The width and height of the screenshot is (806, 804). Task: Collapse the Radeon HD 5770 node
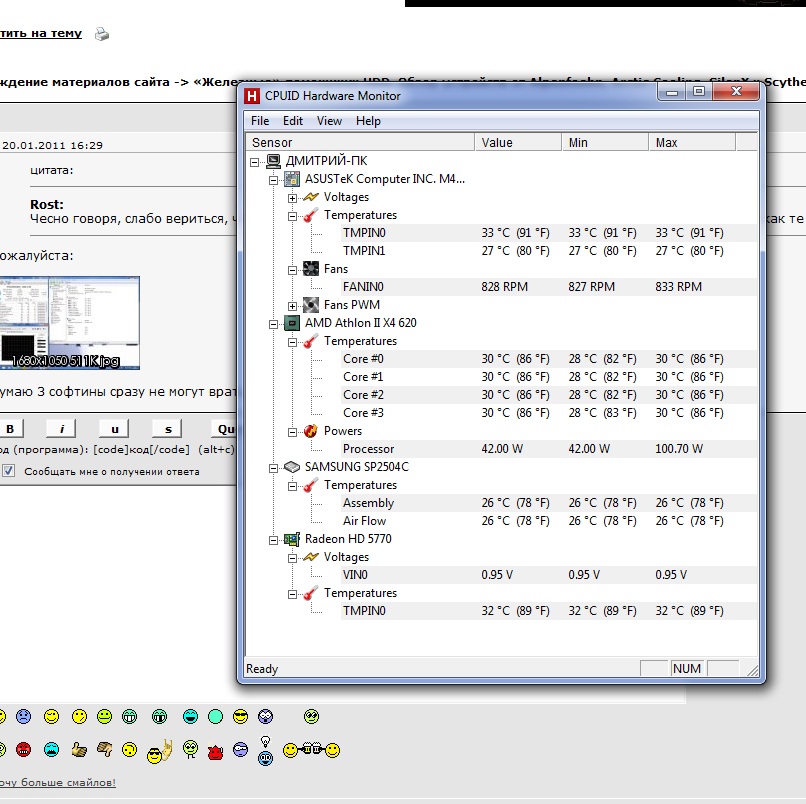(273, 540)
